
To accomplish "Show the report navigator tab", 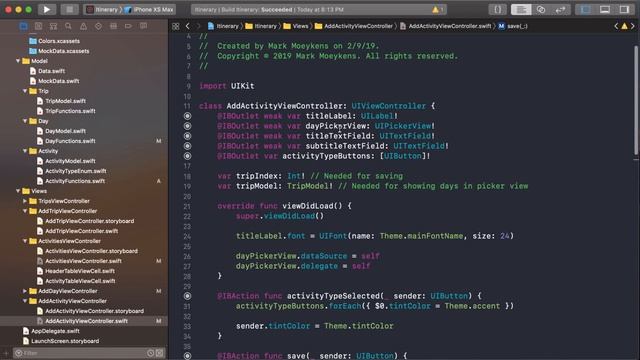I will pos(143,26).
